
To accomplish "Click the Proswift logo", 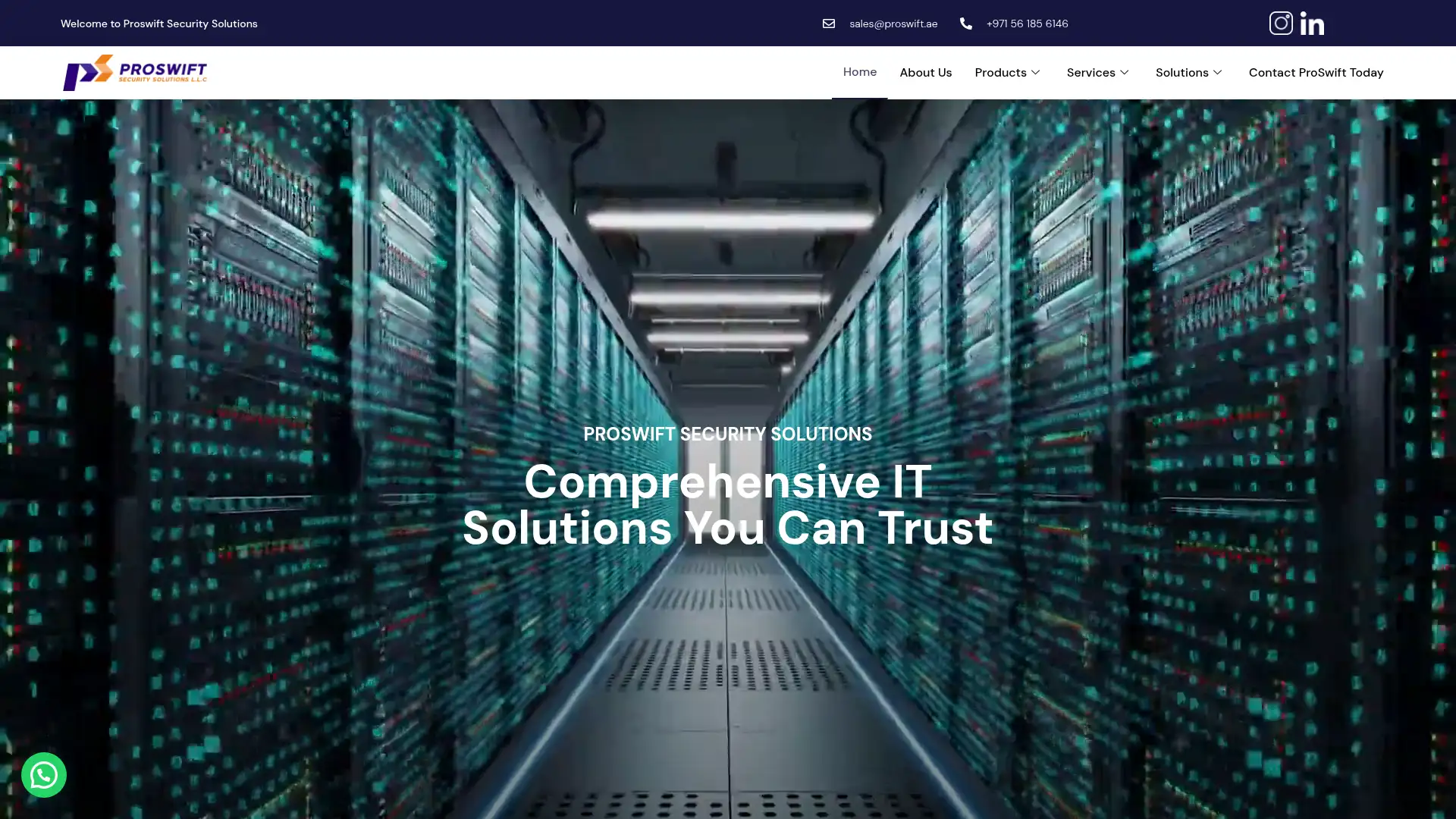I will tap(135, 72).
